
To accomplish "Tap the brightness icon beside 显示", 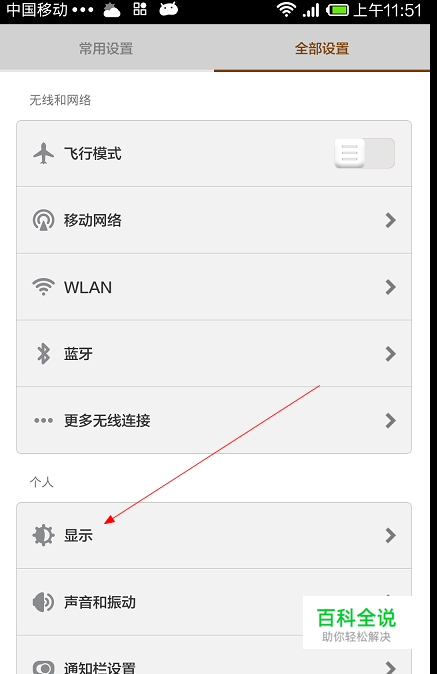I will tap(43, 536).
